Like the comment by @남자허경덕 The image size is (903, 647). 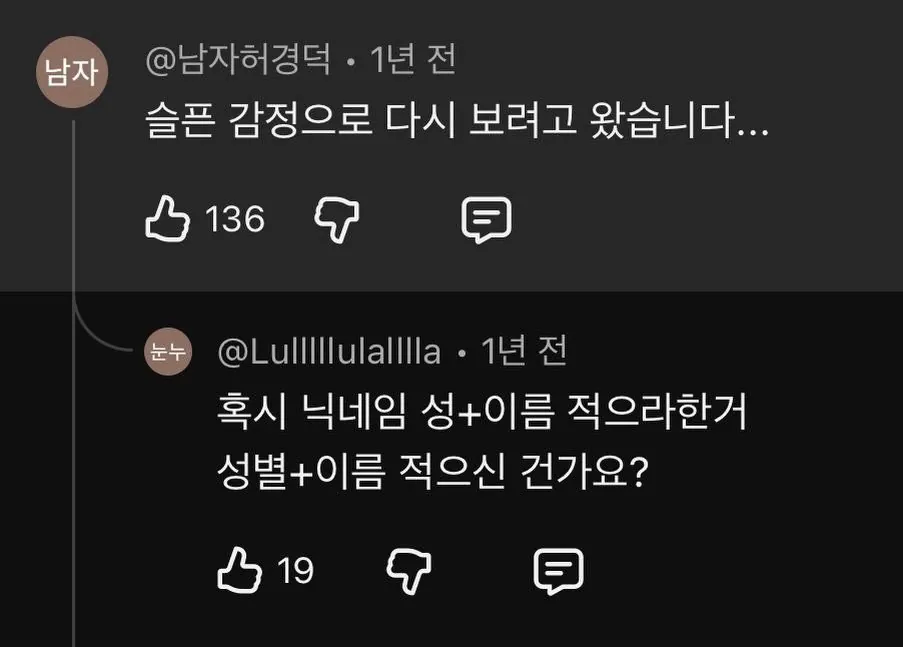167,218
